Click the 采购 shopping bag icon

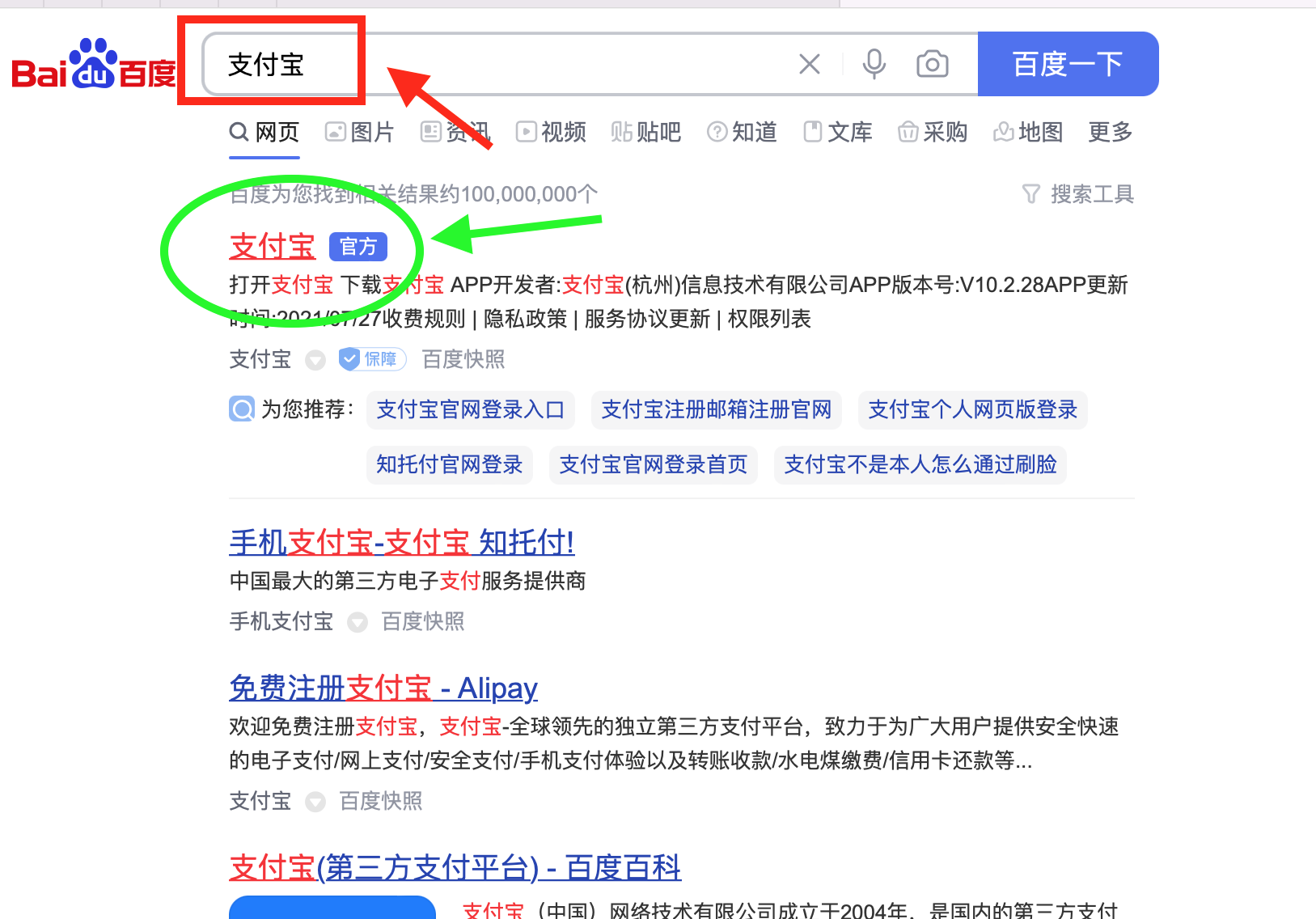908,132
